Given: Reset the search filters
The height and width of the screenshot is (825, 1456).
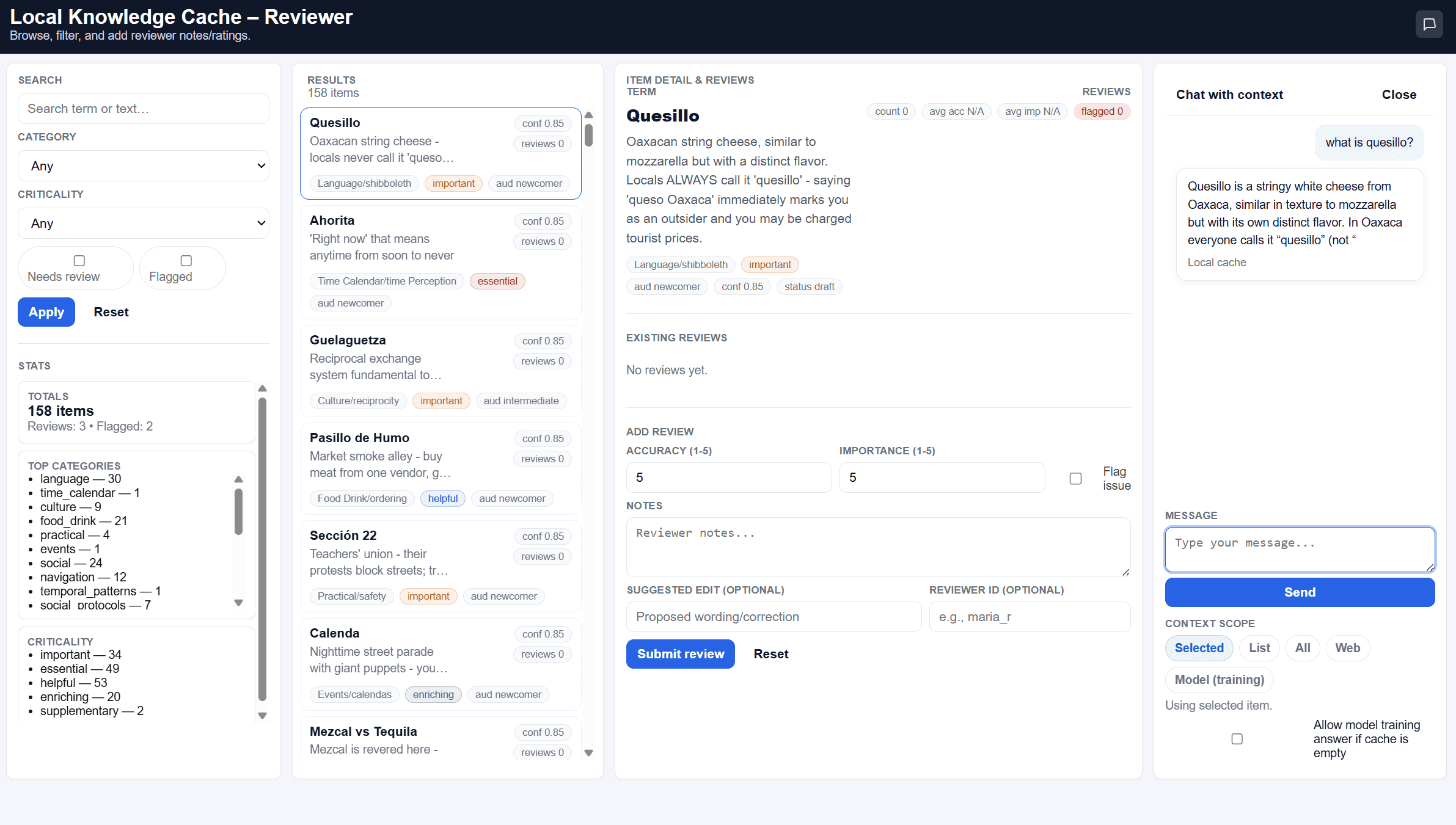Looking at the screenshot, I should click(111, 312).
